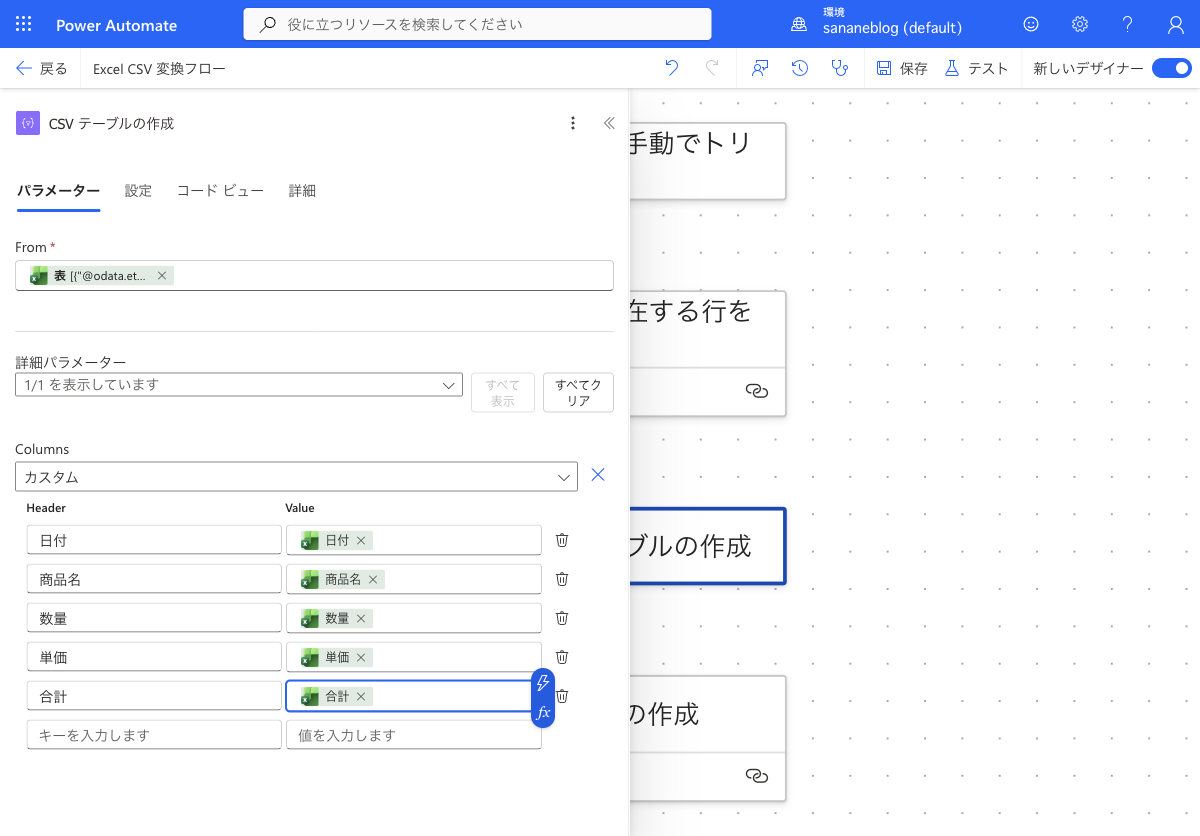This screenshot has width=1200, height=836.
Task: Delete the 単価 row with trash icon
Action: 562,657
